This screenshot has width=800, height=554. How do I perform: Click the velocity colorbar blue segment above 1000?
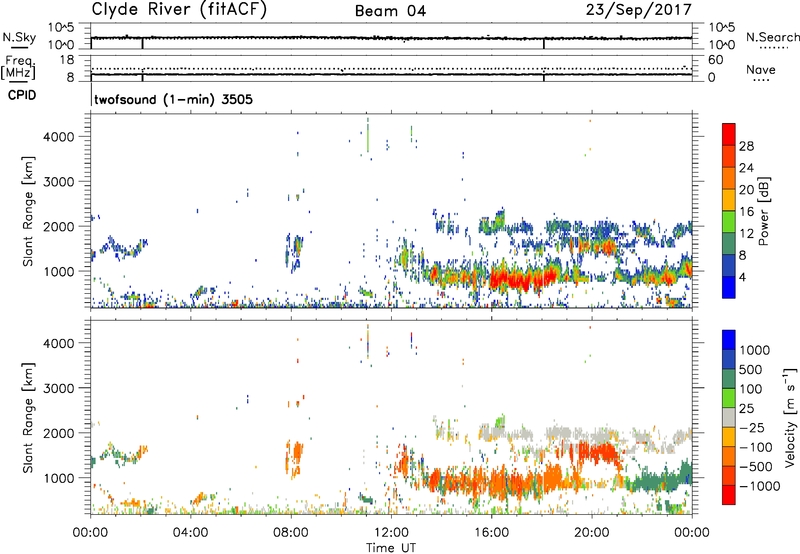(729, 340)
